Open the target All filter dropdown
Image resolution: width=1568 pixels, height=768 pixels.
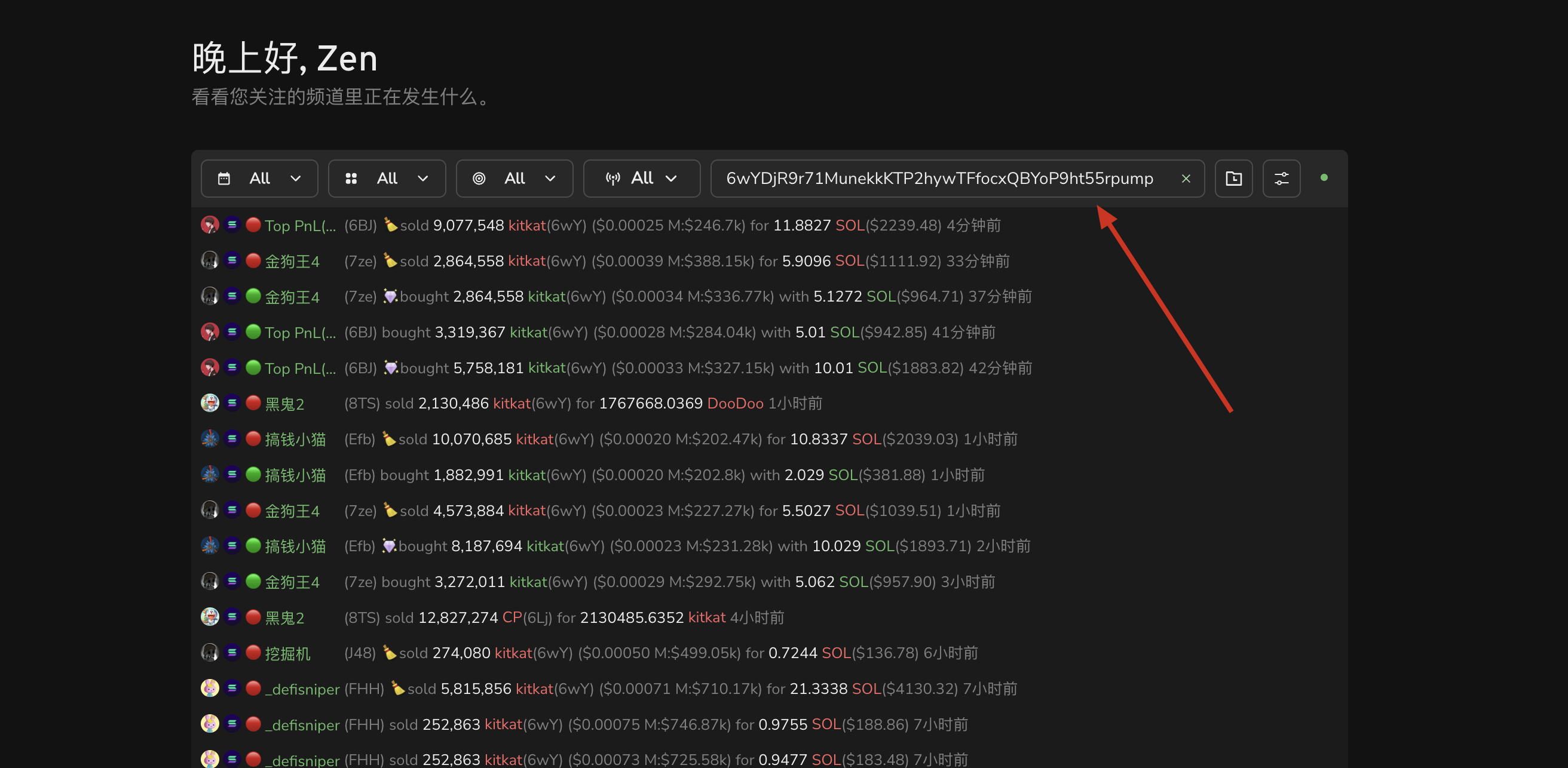pos(514,179)
